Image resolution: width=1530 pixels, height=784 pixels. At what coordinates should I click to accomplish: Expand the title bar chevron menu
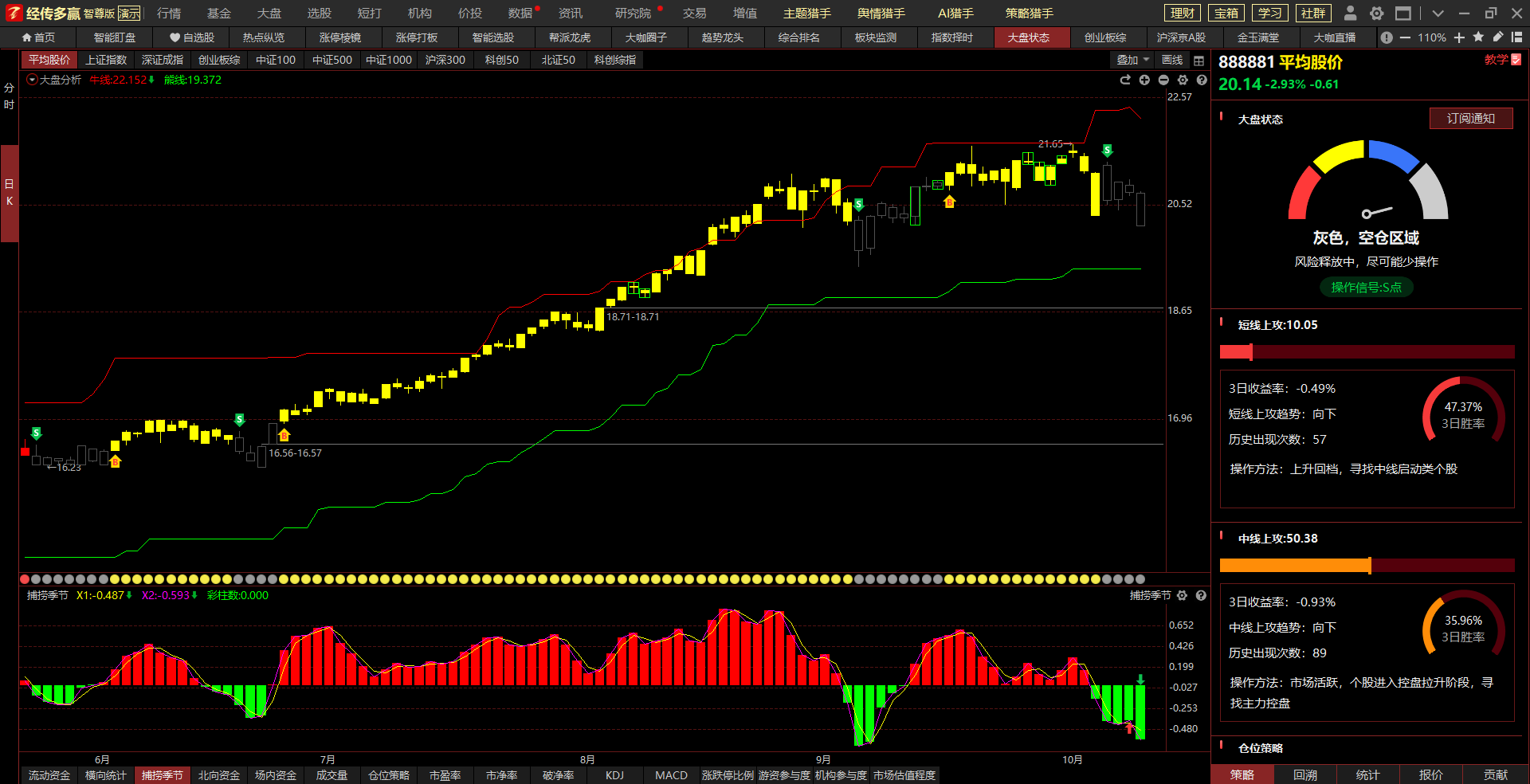click(1438, 13)
